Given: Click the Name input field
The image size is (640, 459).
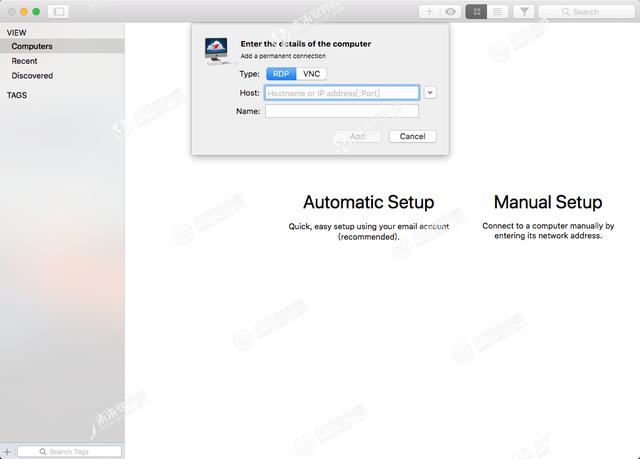Looking at the screenshot, I should point(342,111).
